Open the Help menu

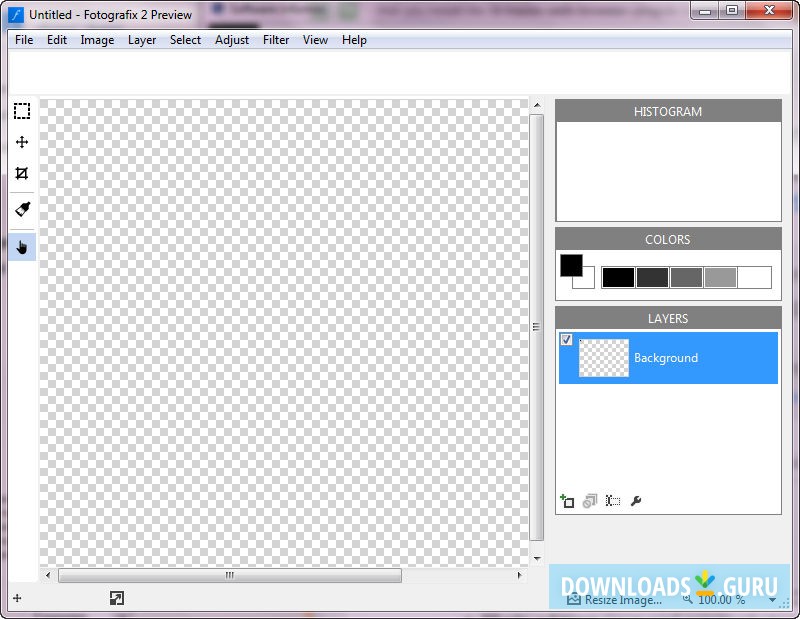pyautogui.click(x=354, y=40)
